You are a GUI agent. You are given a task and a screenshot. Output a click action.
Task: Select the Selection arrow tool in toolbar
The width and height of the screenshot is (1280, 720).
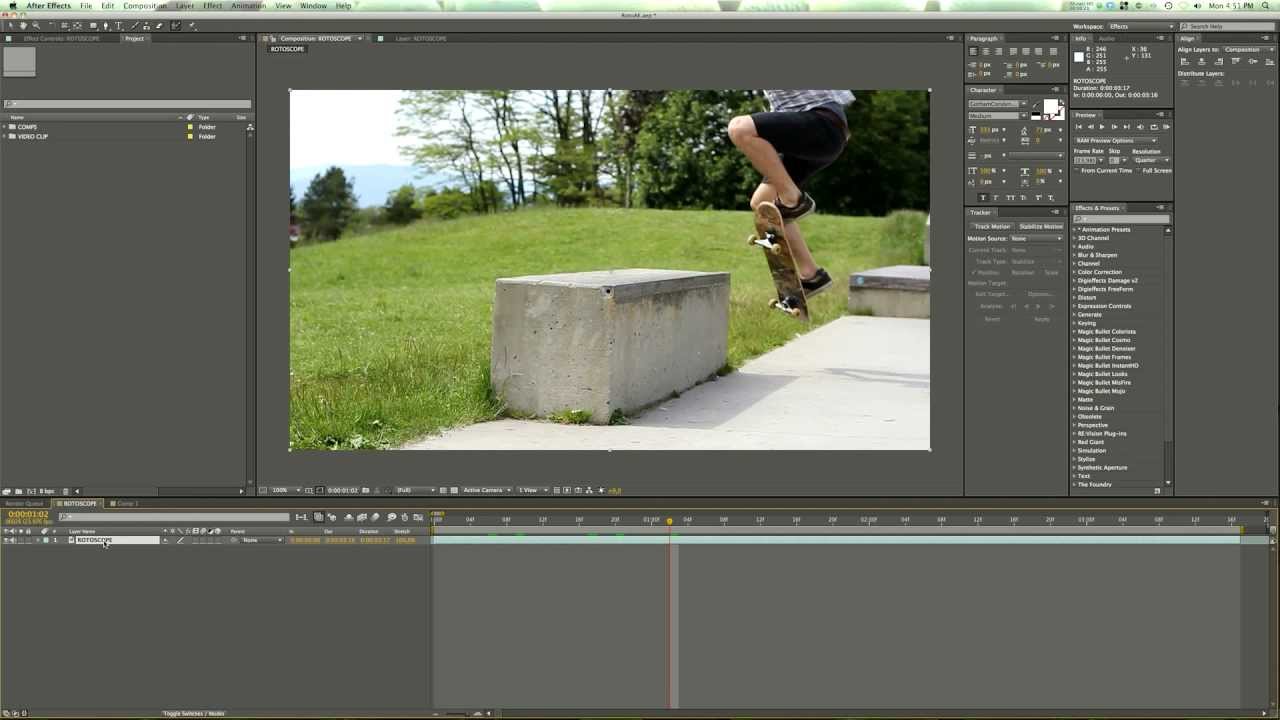10,25
